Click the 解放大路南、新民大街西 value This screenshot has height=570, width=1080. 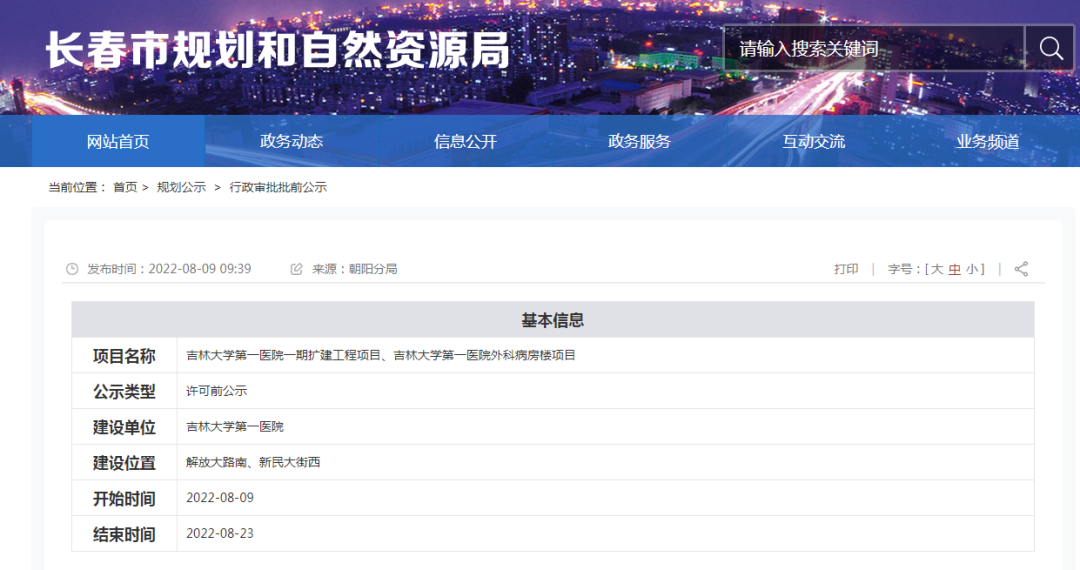[253, 463]
